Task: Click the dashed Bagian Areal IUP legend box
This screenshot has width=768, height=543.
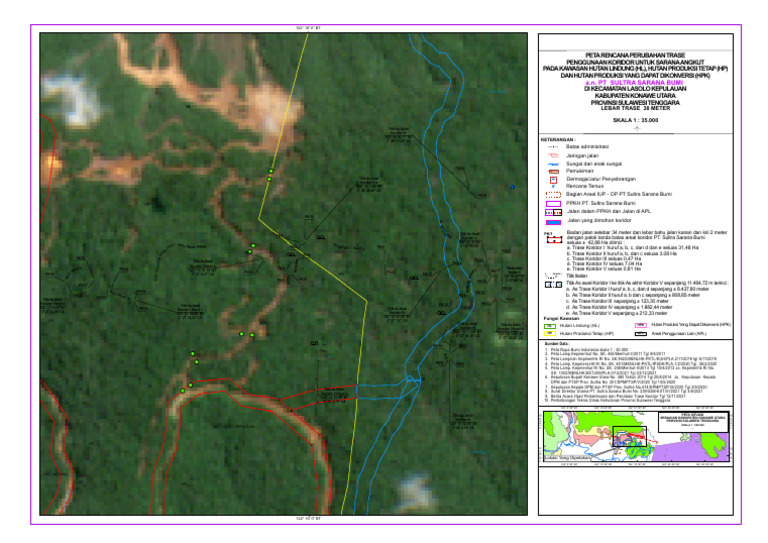Action: point(553,194)
